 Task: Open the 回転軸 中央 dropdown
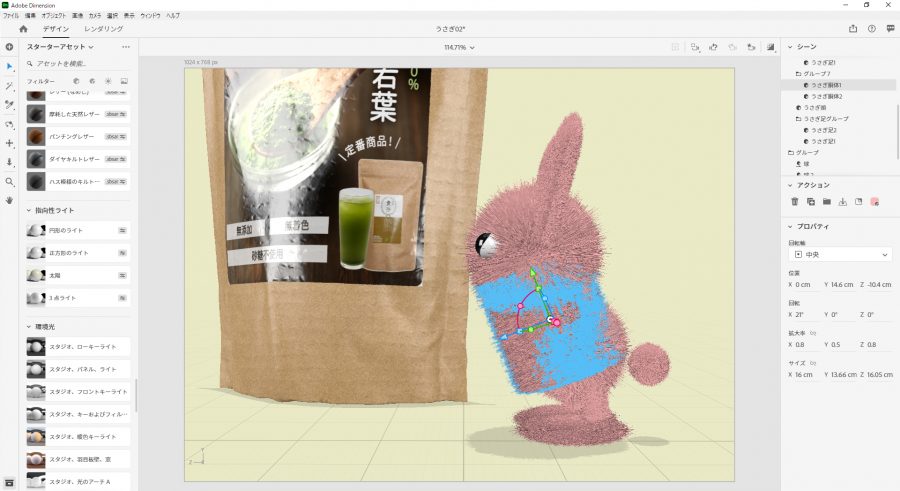tap(840, 254)
